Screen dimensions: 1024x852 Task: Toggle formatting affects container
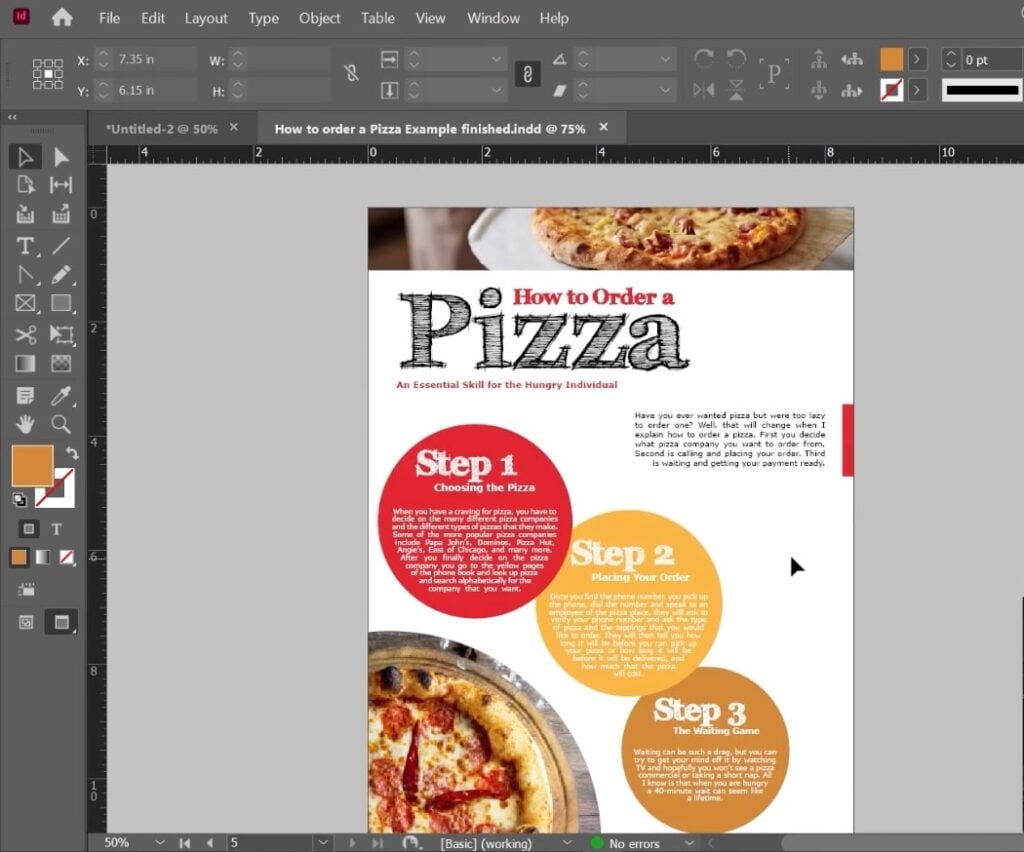pyautogui.click(x=28, y=529)
